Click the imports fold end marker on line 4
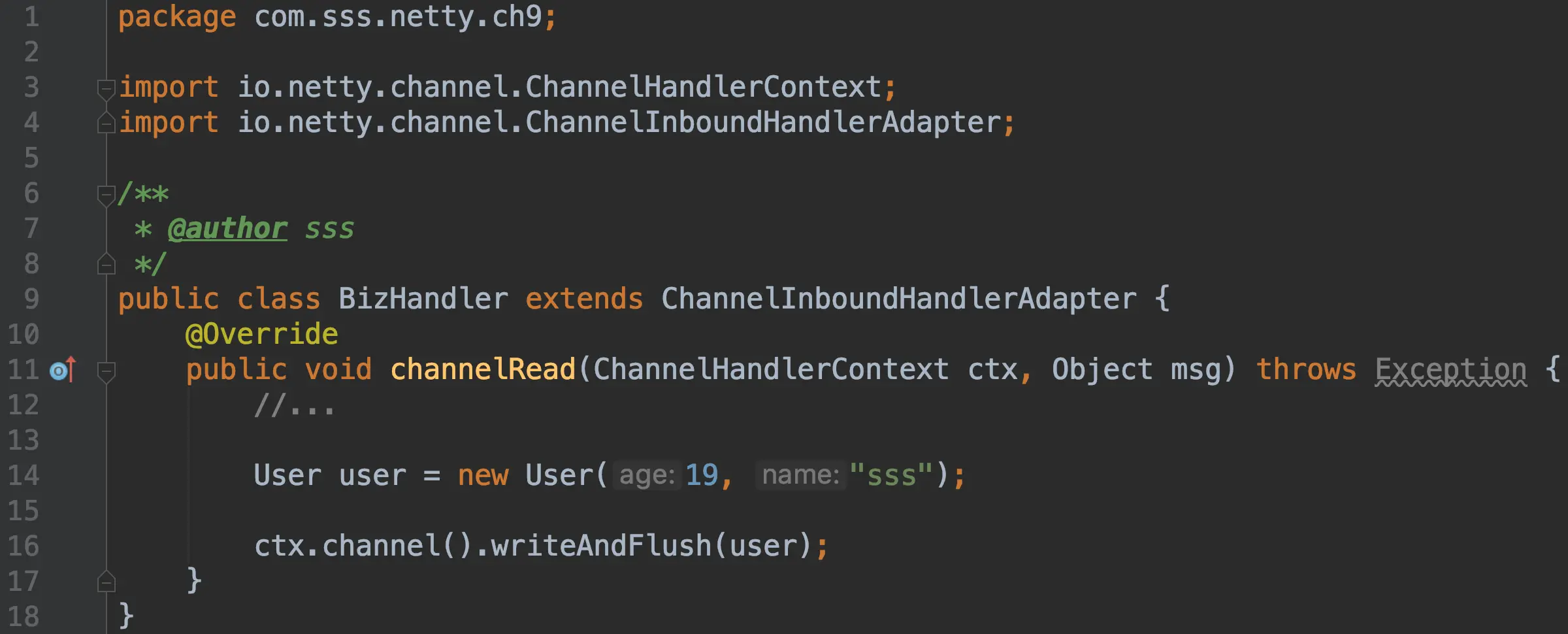 pos(106,123)
